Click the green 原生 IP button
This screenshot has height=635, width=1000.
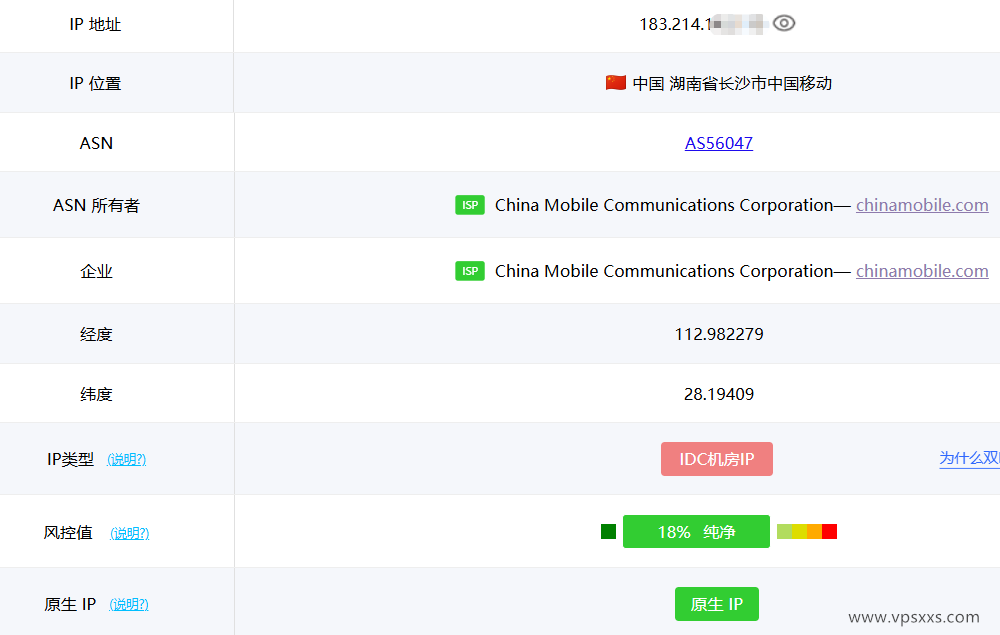pyautogui.click(x=717, y=604)
